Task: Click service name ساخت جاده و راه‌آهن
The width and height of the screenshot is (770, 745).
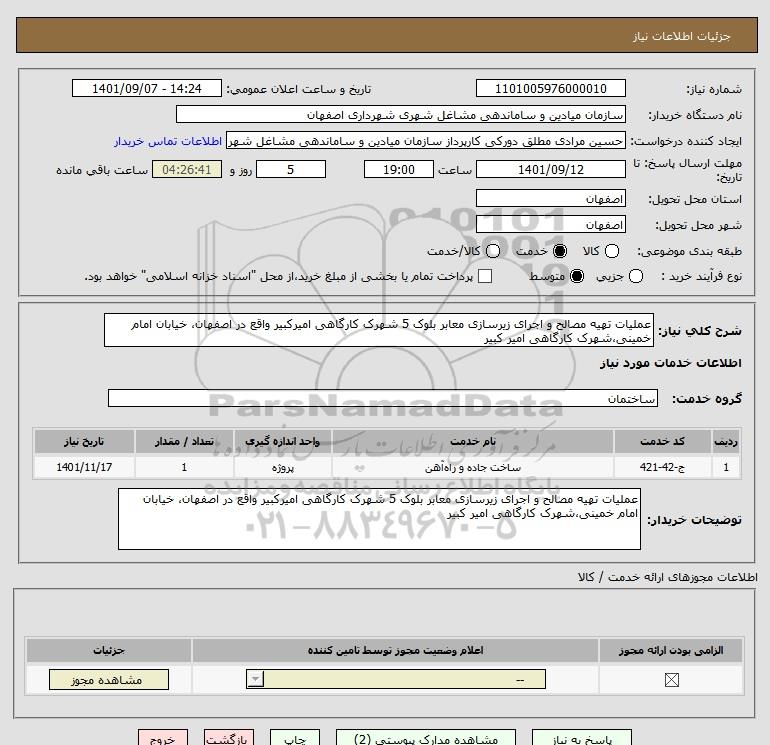Action: pos(473,467)
